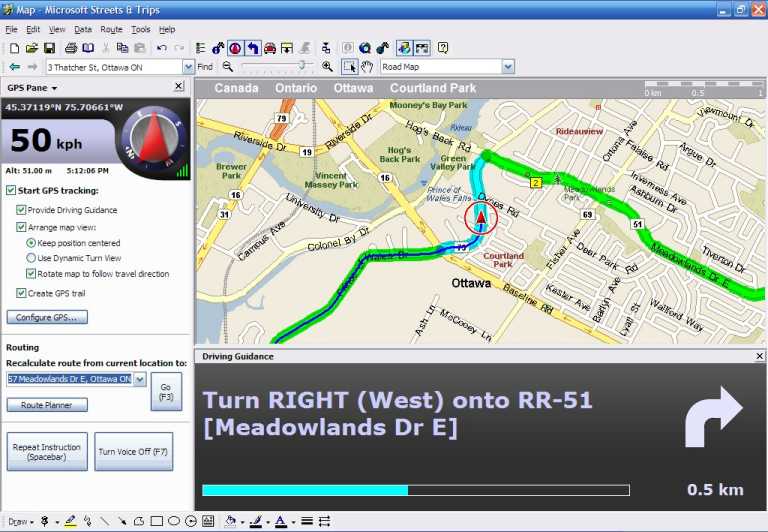Disable the Create GPS trail checkbox
The image size is (768, 532).
click(21, 293)
